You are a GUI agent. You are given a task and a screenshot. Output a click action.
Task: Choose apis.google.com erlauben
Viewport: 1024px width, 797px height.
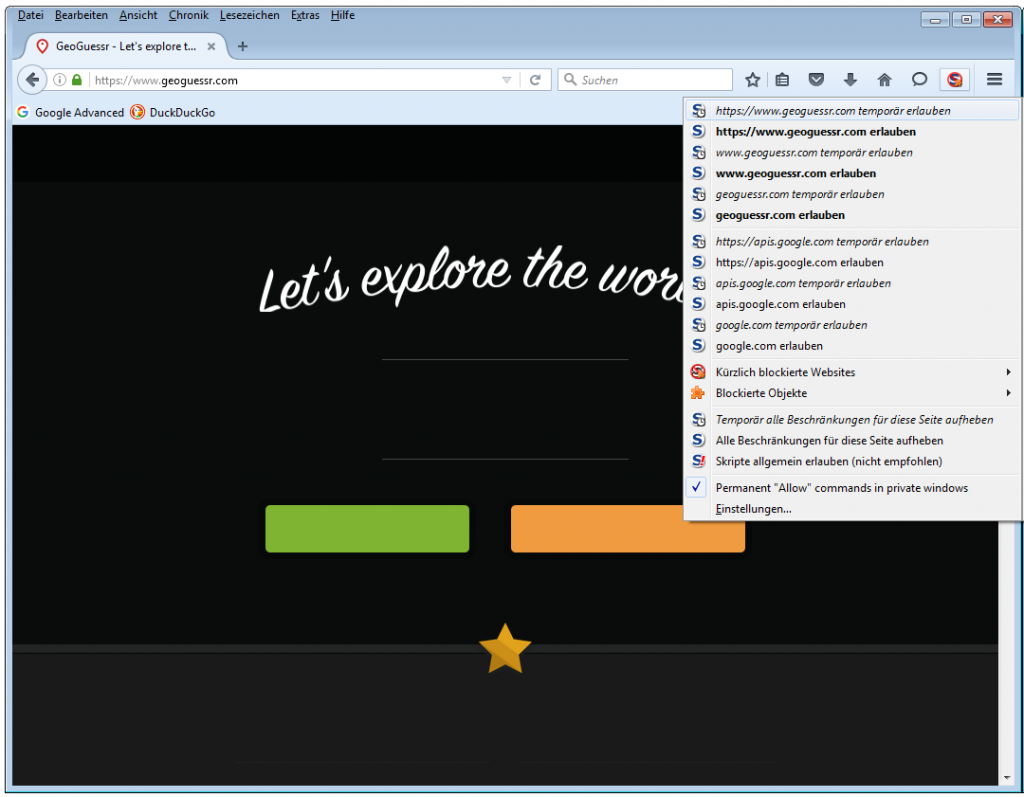coord(852,304)
